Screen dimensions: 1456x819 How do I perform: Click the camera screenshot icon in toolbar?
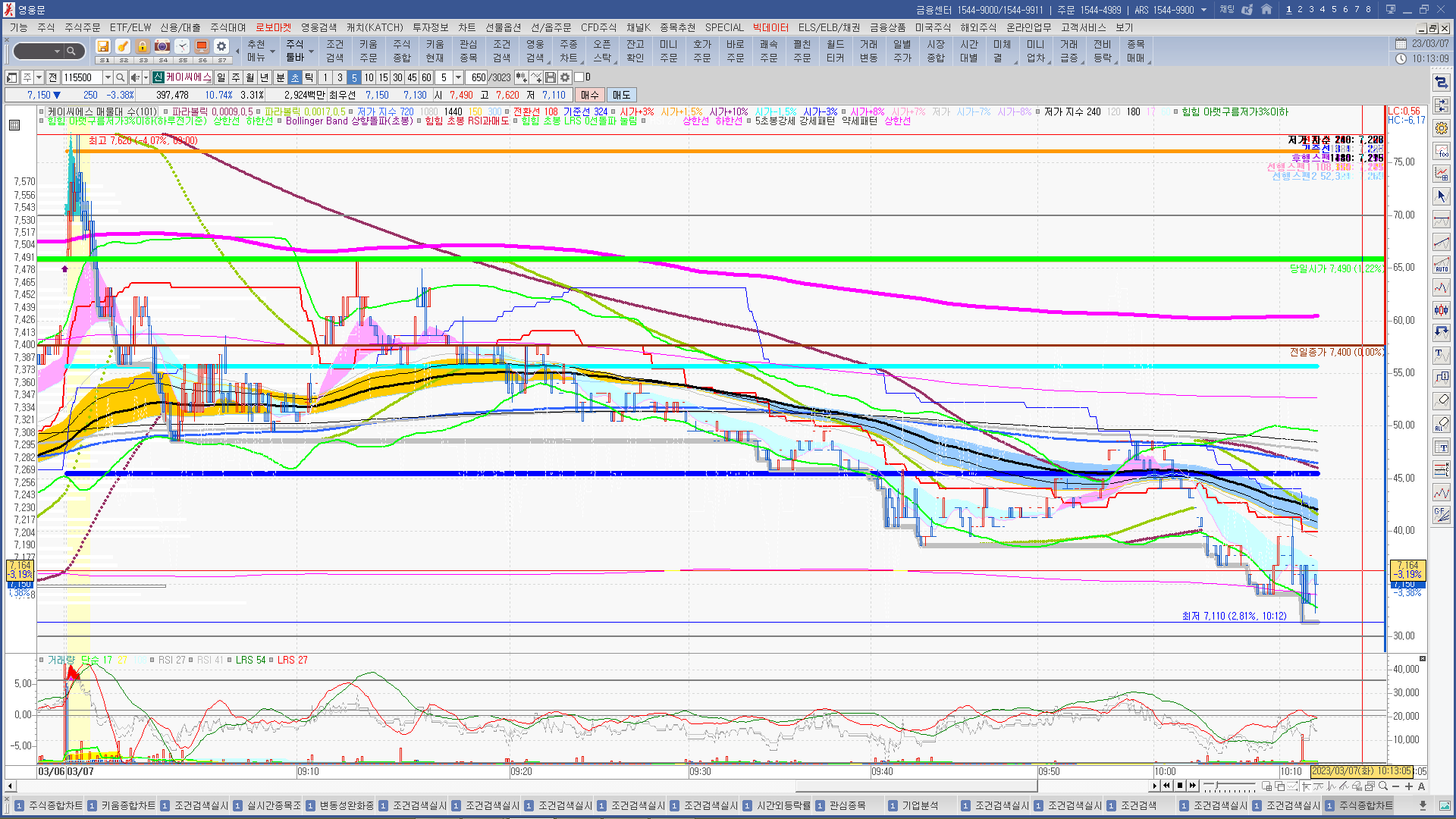pyautogui.click(x=162, y=47)
